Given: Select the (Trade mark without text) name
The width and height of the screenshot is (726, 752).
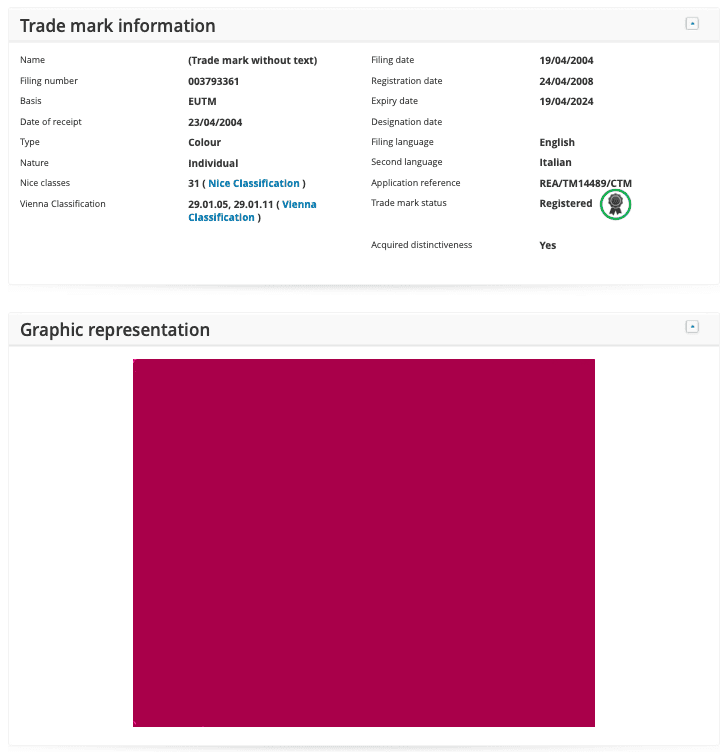Looking at the screenshot, I should (x=253, y=60).
